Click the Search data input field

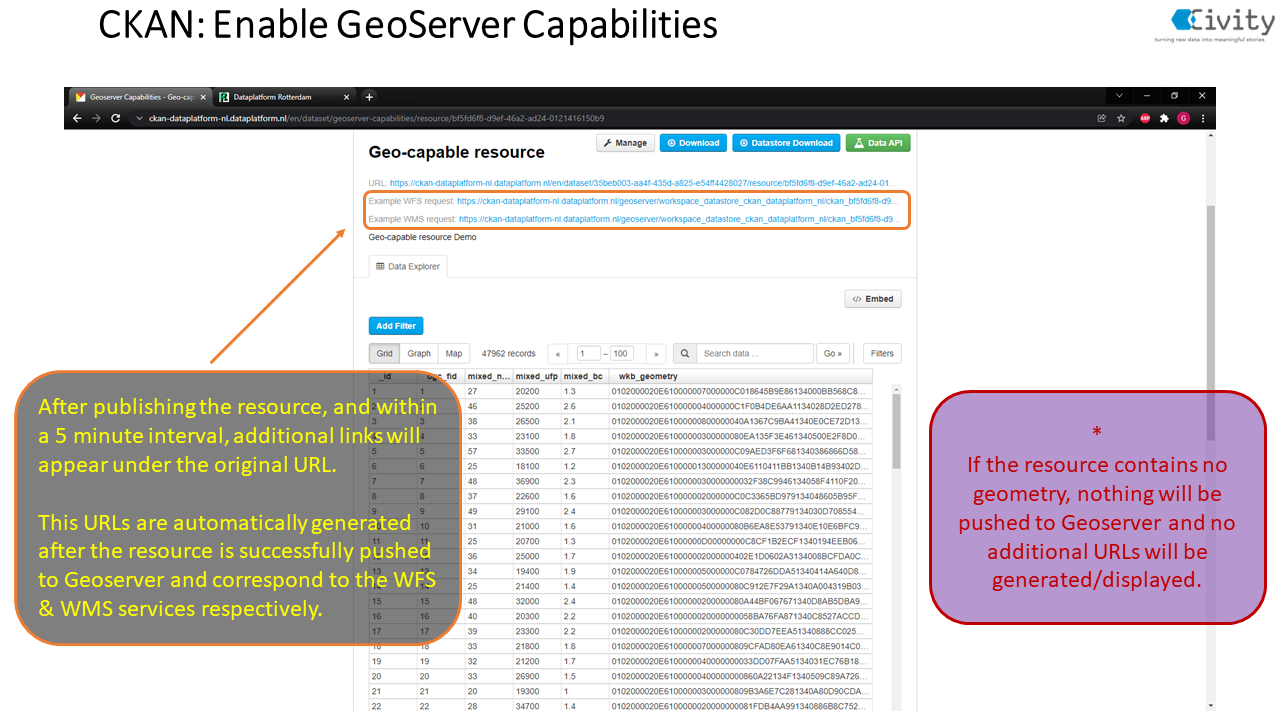tap(755, 354)
